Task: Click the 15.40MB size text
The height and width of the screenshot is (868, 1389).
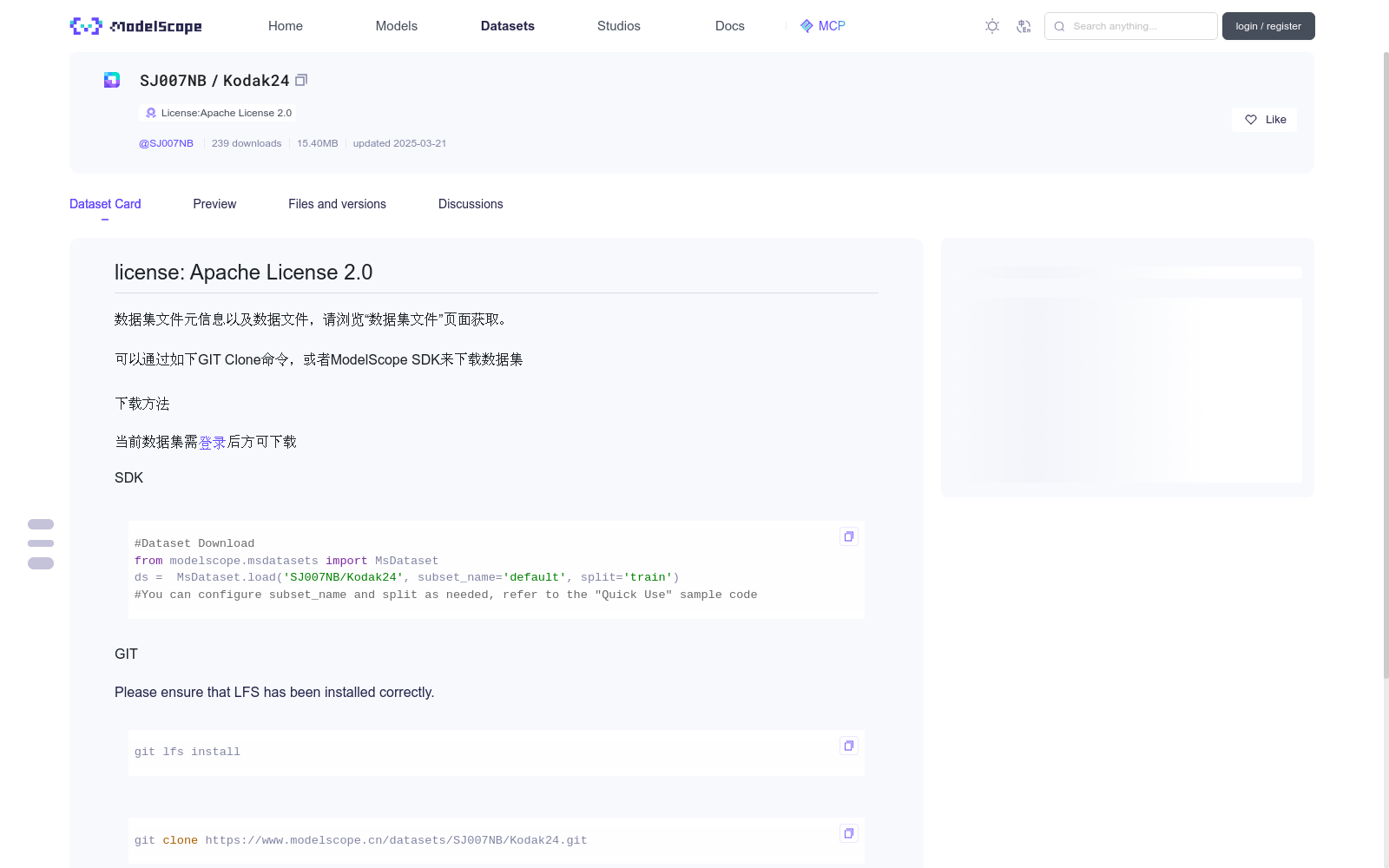Action: (x=317, y=143)
